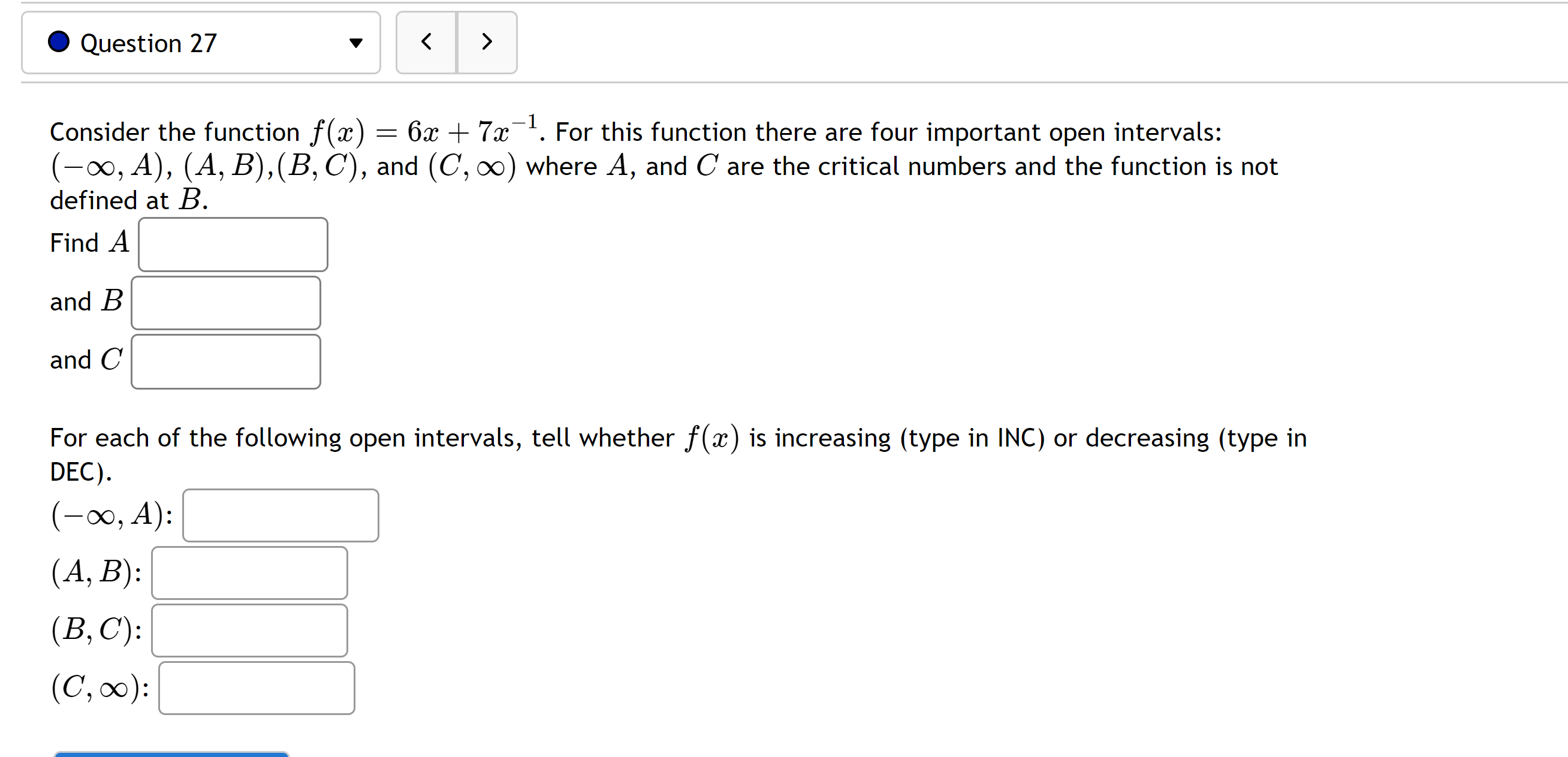Image resolution: width=1568 pixels, height=757 pixels.
Task: Click the (-∞, A) interval answer box
Action: 281,515
